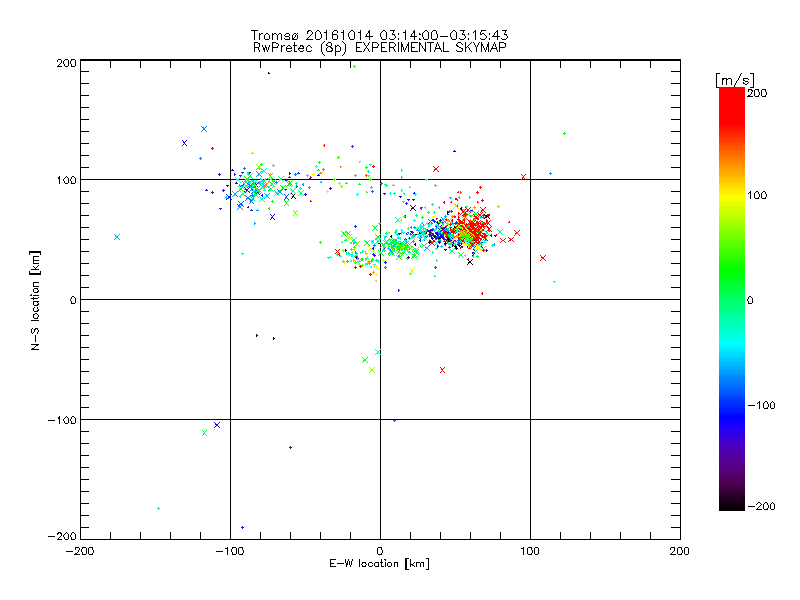This screenshot has height=600, width=800.
Task: Click the x-axis tick label '0'
Action: (x=380, y=551)
